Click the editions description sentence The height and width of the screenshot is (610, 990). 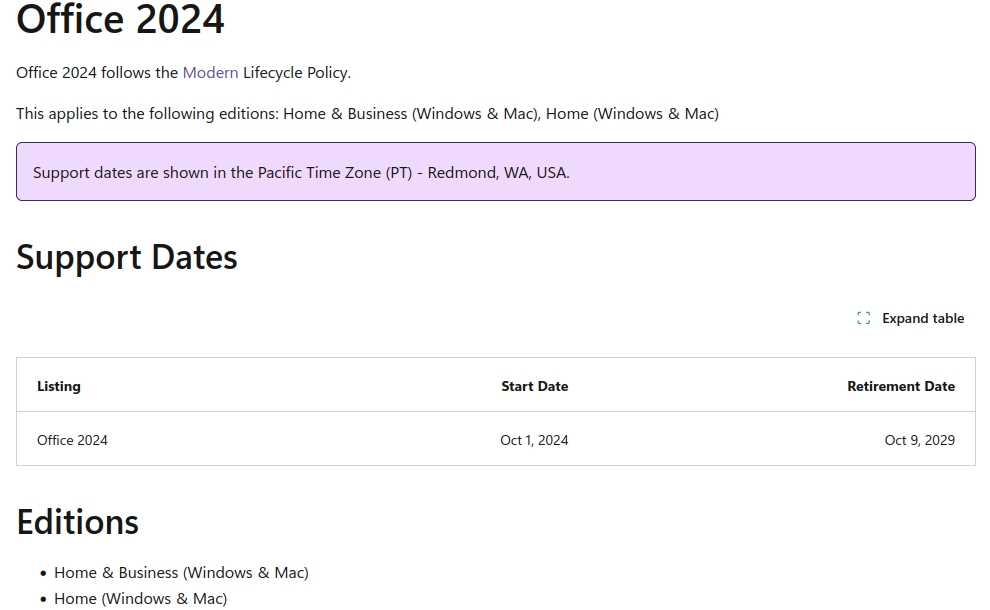coord(367,113)
